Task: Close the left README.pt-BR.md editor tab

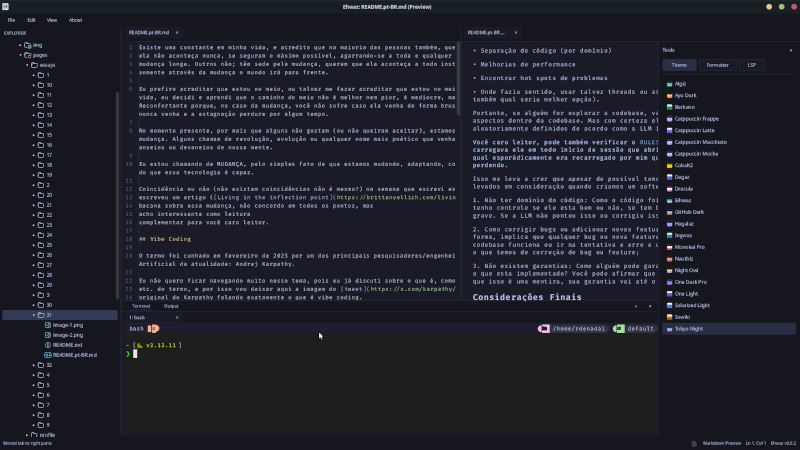Action: (x=177, y=32)
